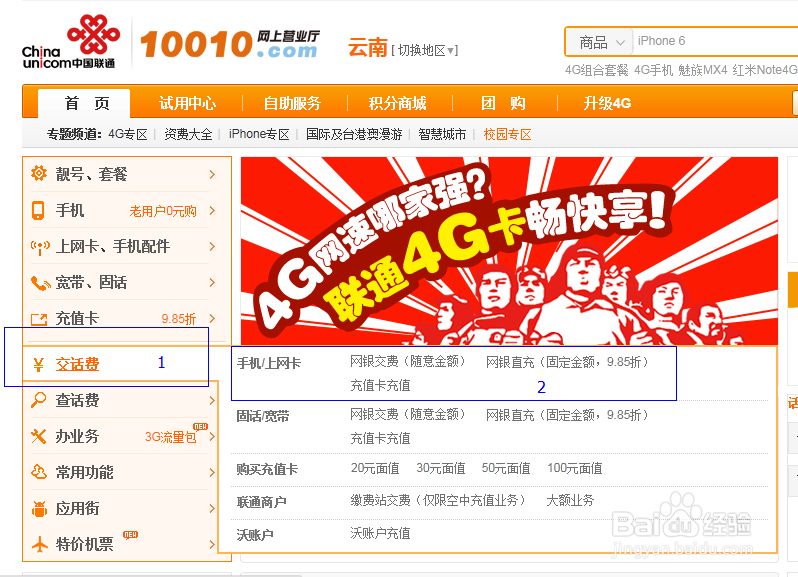Click the 10010.com online hall logo
798x577 pixels.
click(230, 44)
